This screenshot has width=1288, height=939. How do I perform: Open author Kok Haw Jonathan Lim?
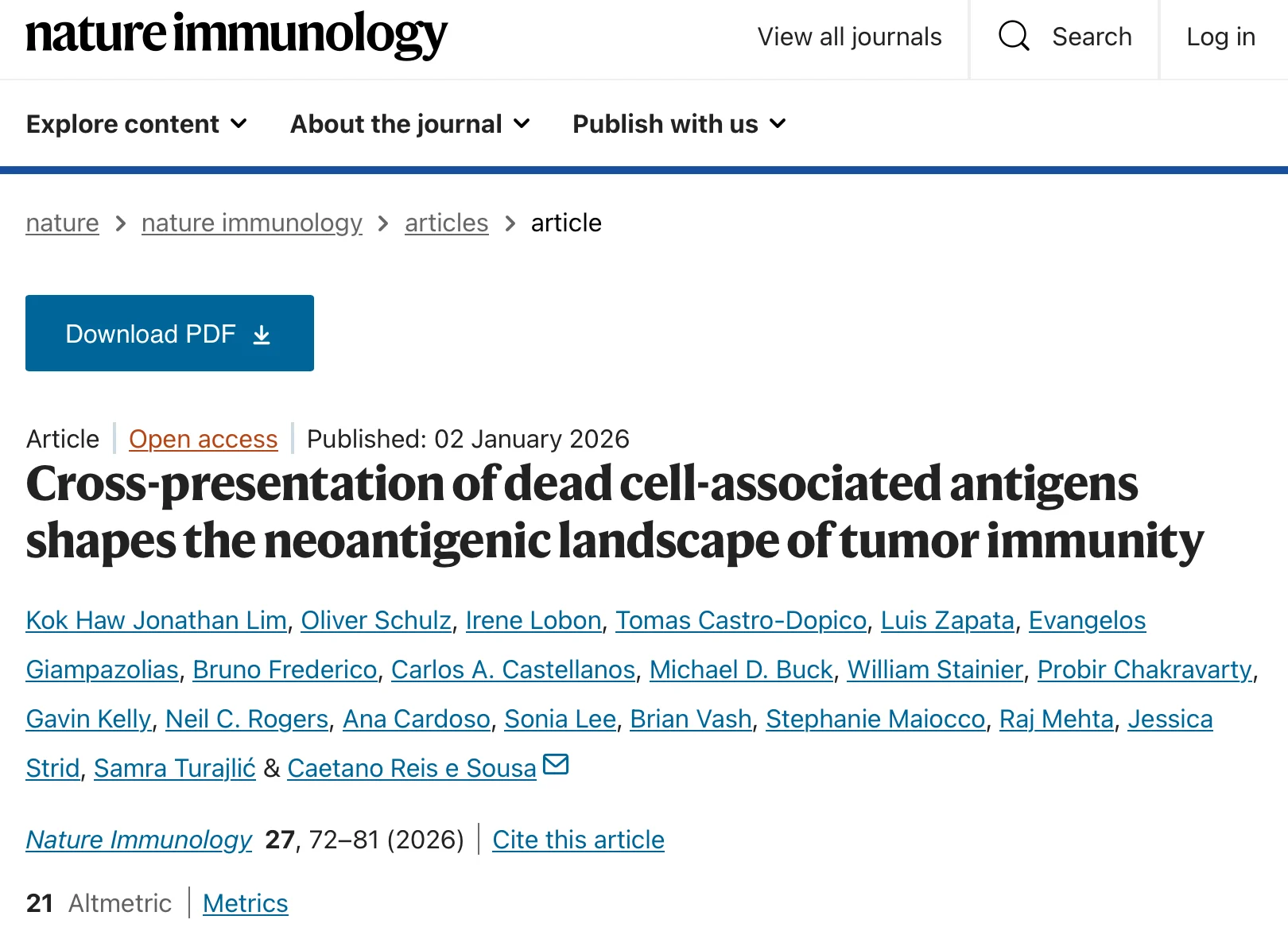[x=156, y=620]
